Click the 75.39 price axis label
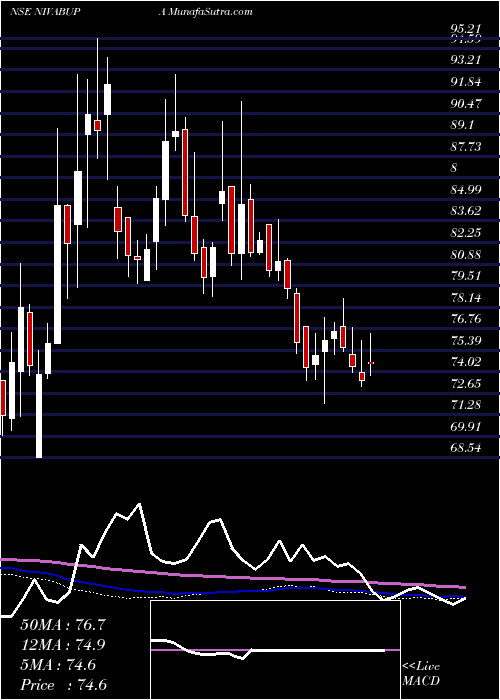Viewport: 500px width, 700px height. coord(466,341)
